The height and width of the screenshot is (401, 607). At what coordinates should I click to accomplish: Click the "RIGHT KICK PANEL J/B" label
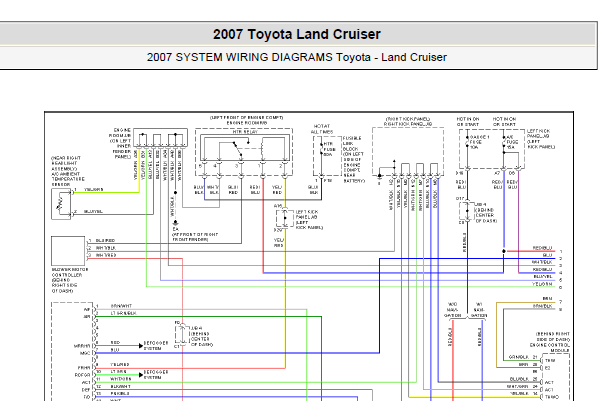408,124
